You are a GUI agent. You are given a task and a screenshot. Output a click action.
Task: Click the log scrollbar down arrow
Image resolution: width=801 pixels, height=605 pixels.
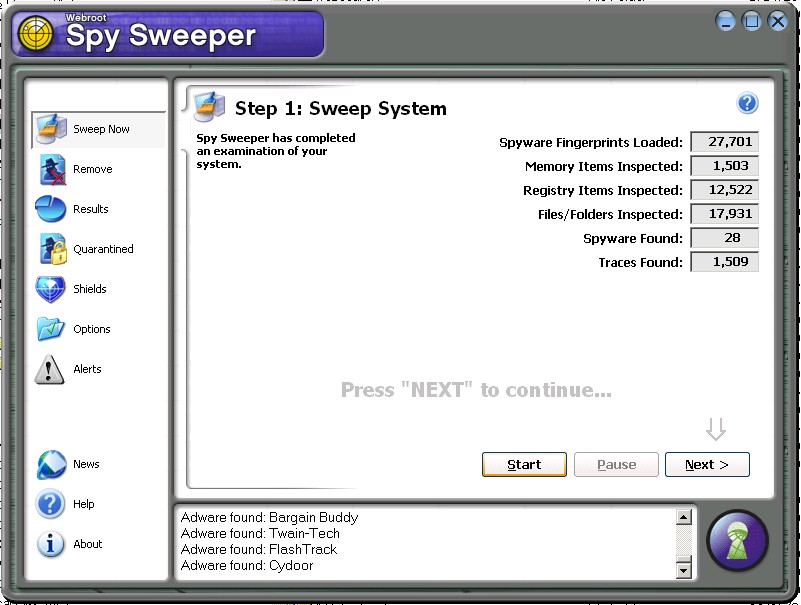(683, 570)
